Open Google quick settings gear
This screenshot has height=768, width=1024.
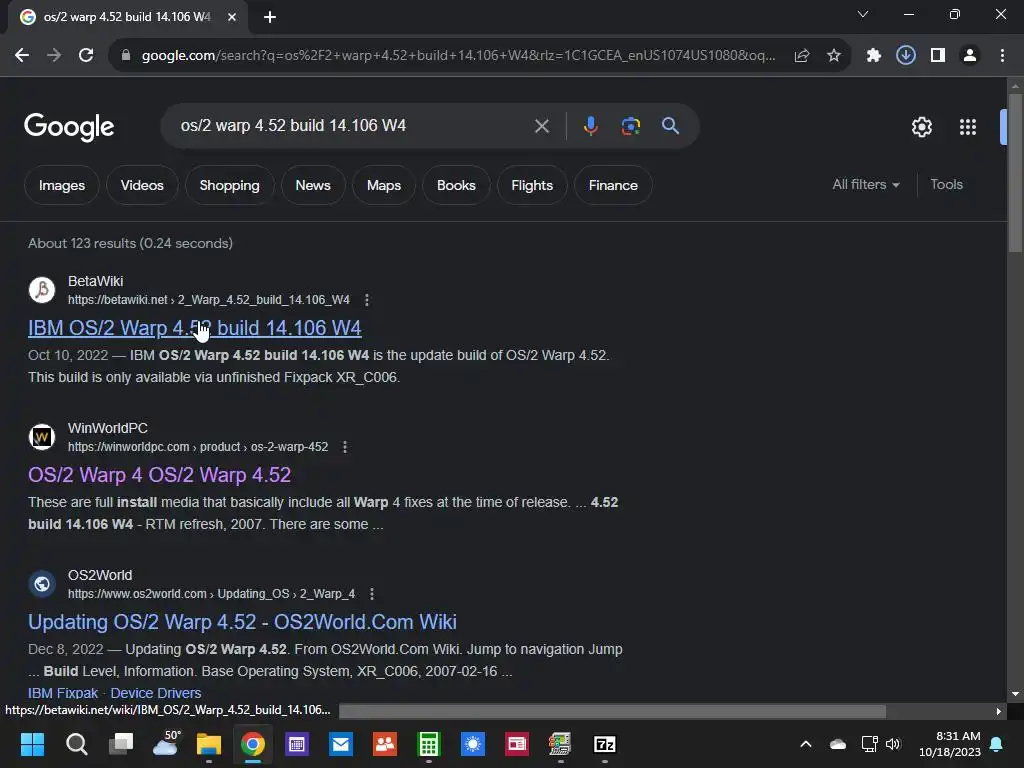point(921,127)
